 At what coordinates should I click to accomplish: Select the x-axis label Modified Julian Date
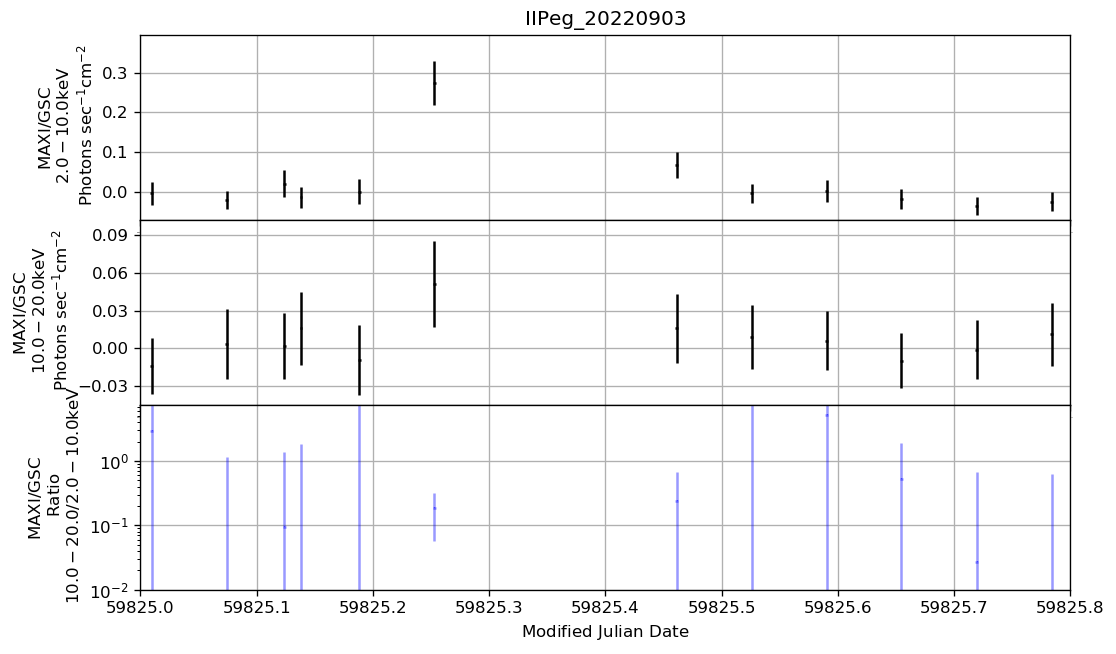click(x=605, y=631)
